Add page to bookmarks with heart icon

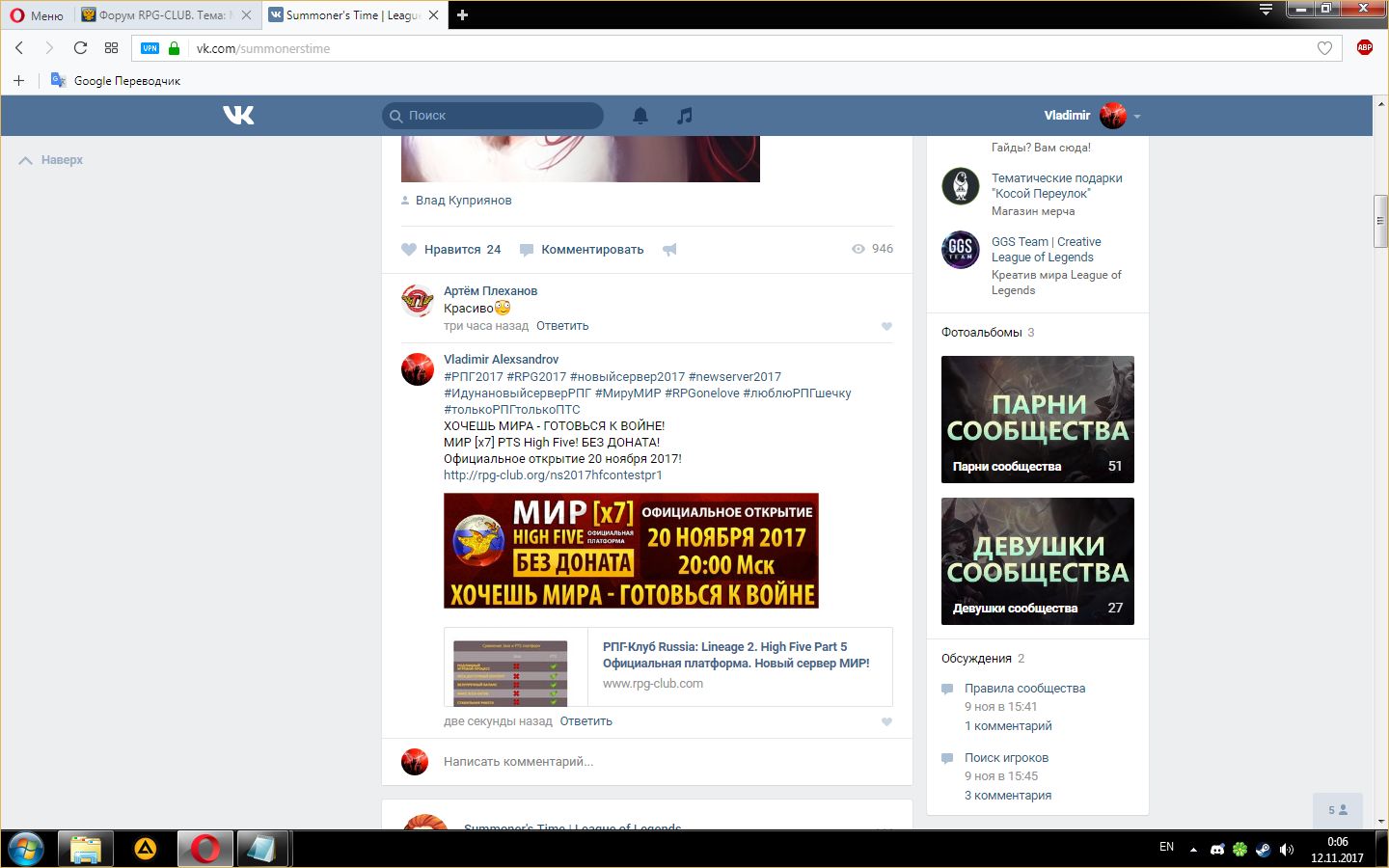coord(1324,48)
